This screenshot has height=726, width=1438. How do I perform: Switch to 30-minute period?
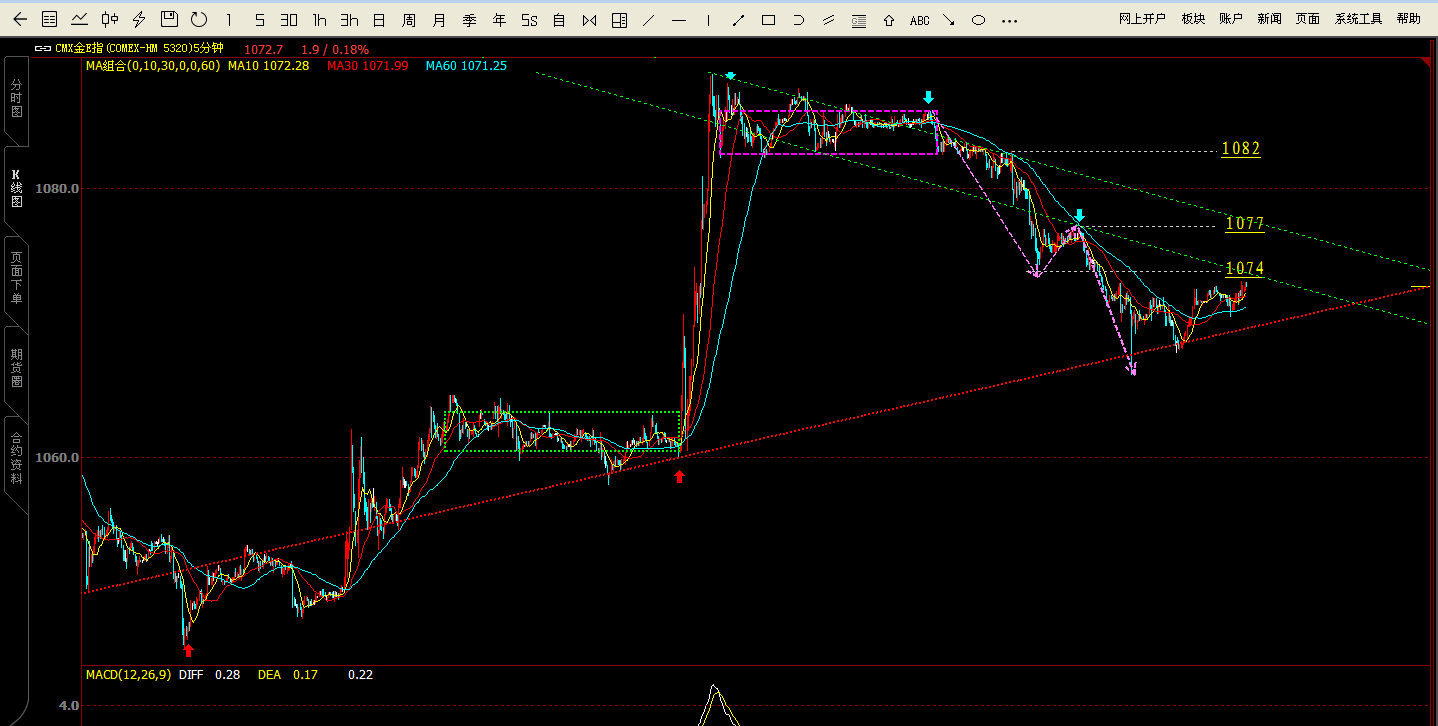pos(289,19)
